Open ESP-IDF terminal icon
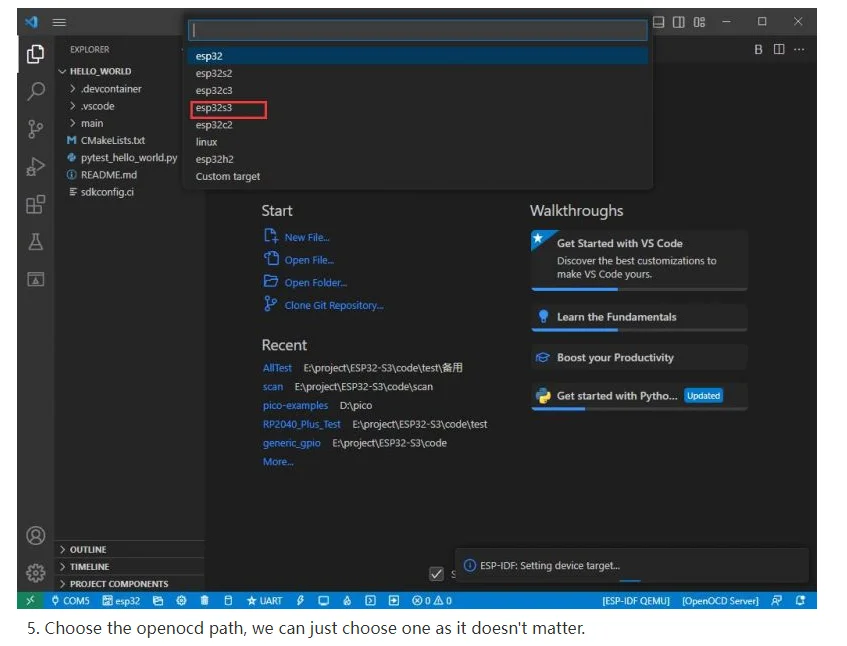Screen dimensions: 847x646 [x=370, y=601]
